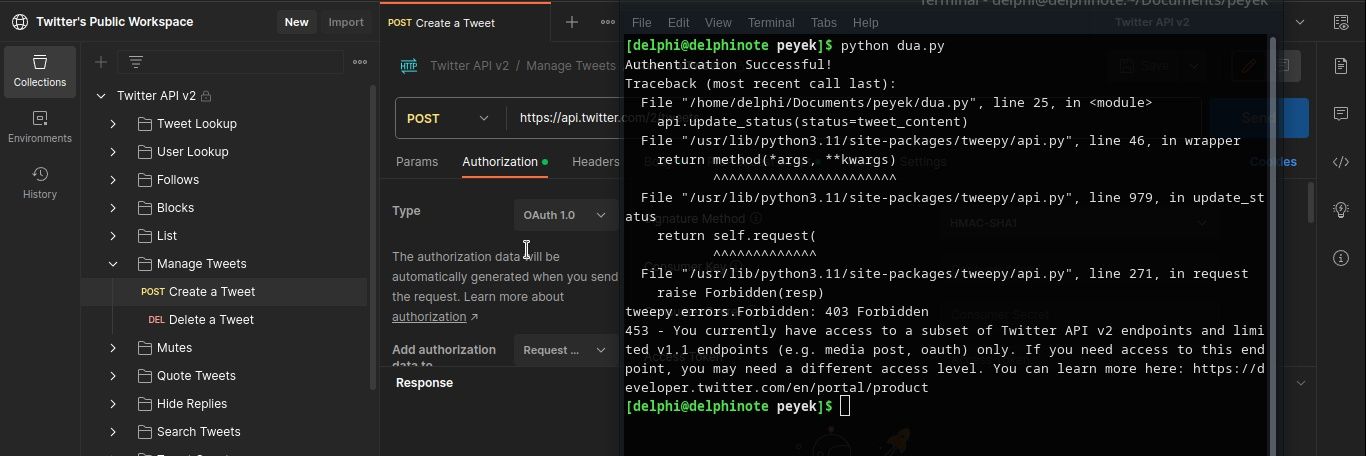Click Hide Replies folder icon
This screenshot has width=1366, height=456.
[144, 404]
